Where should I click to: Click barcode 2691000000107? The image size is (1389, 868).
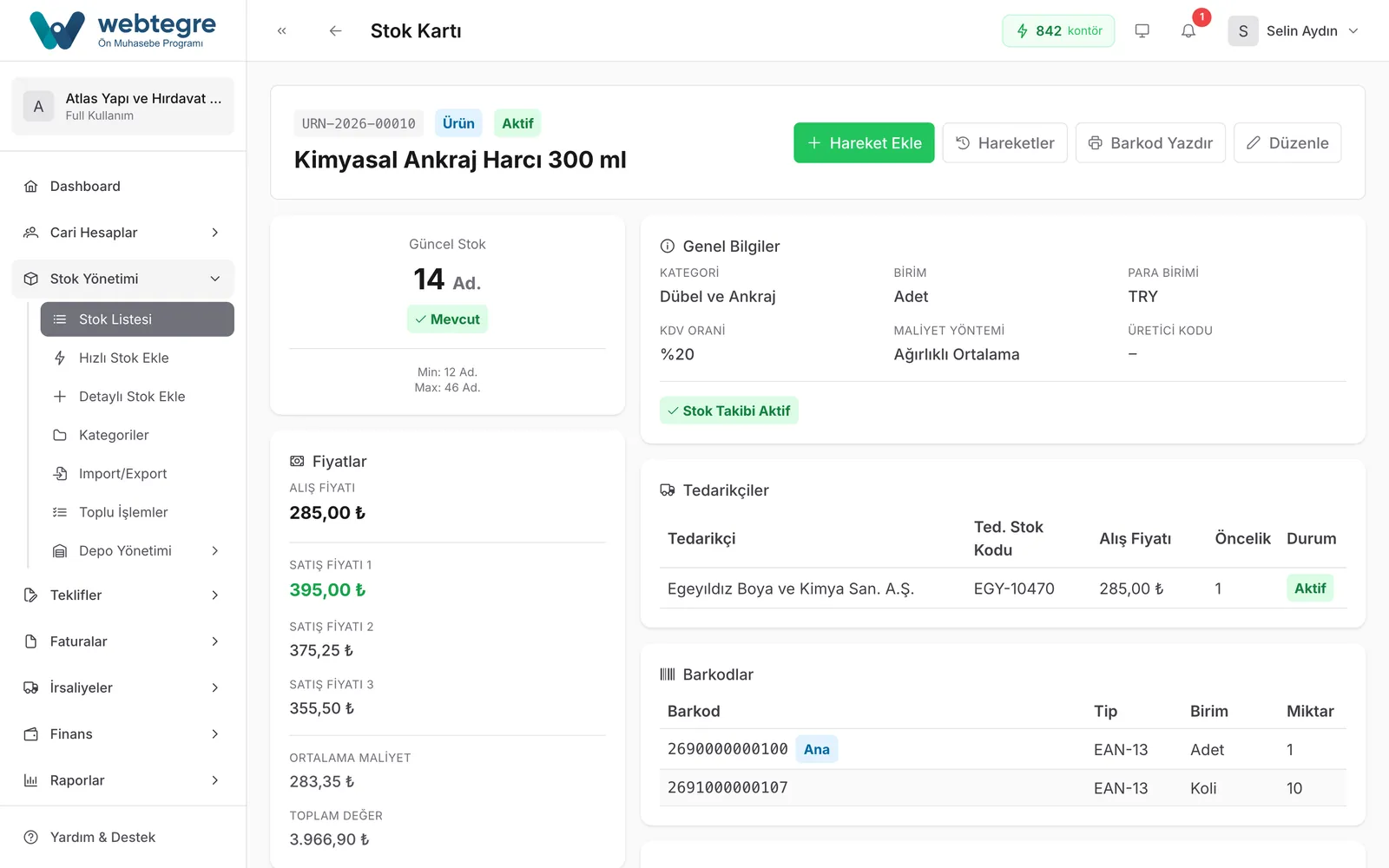[x=727, y=788]
